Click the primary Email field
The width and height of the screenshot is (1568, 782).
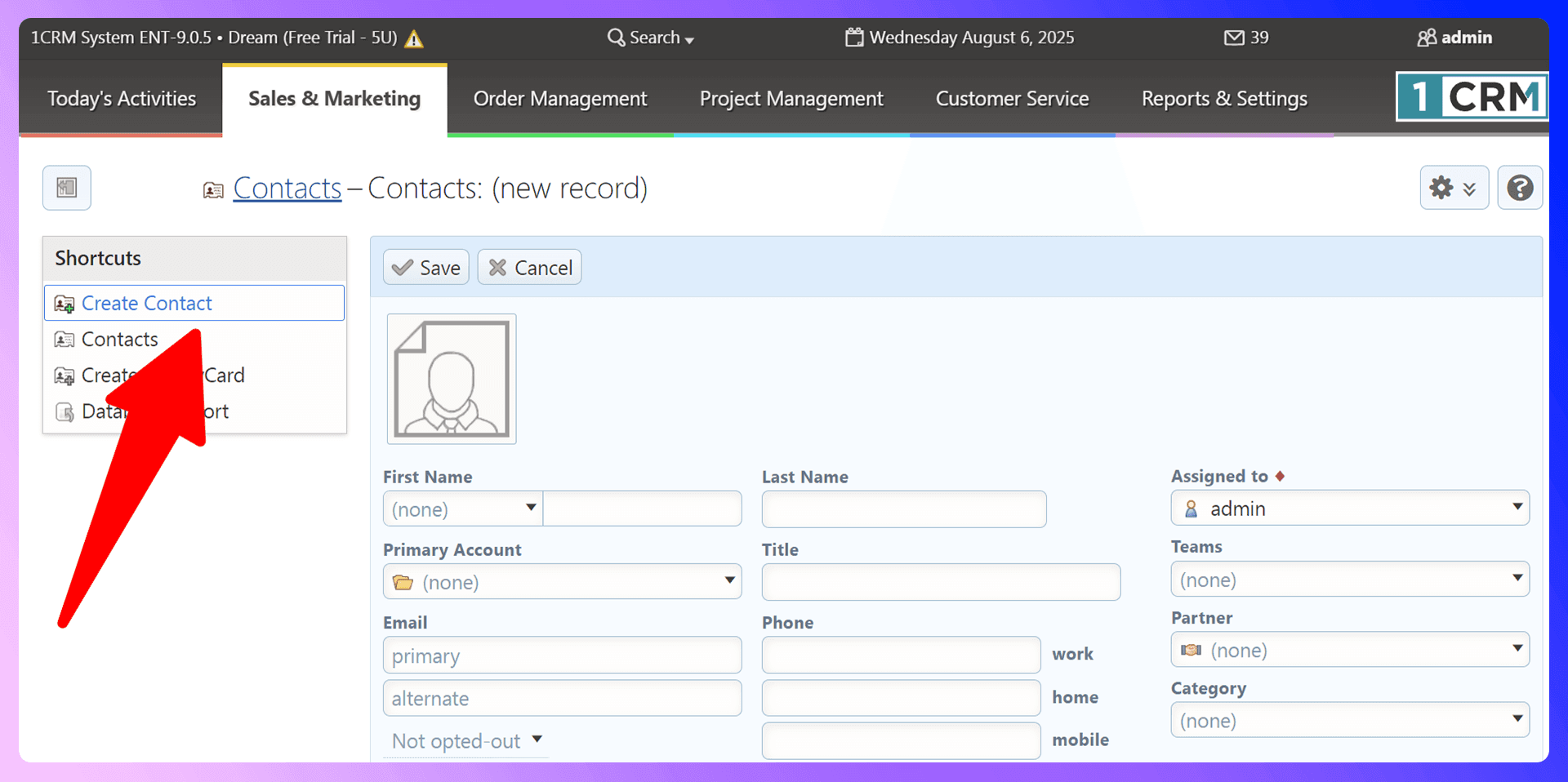coord(563,655)
